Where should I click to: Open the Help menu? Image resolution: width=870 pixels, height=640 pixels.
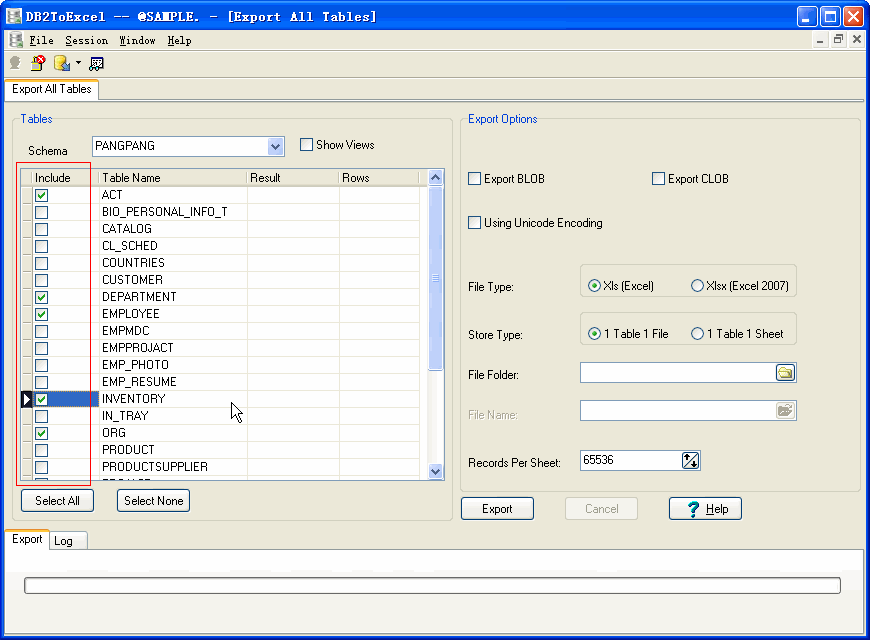tap(179, 41)
